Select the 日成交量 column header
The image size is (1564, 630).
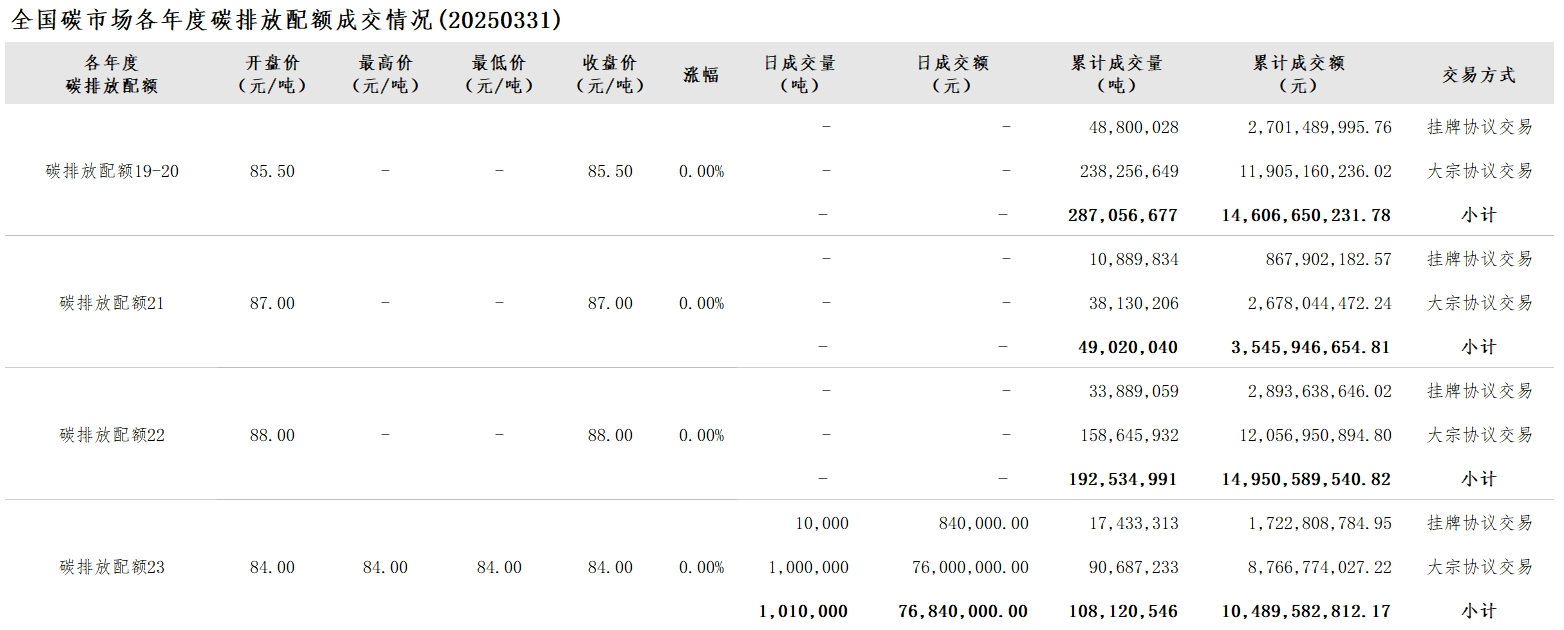[799, 74]
